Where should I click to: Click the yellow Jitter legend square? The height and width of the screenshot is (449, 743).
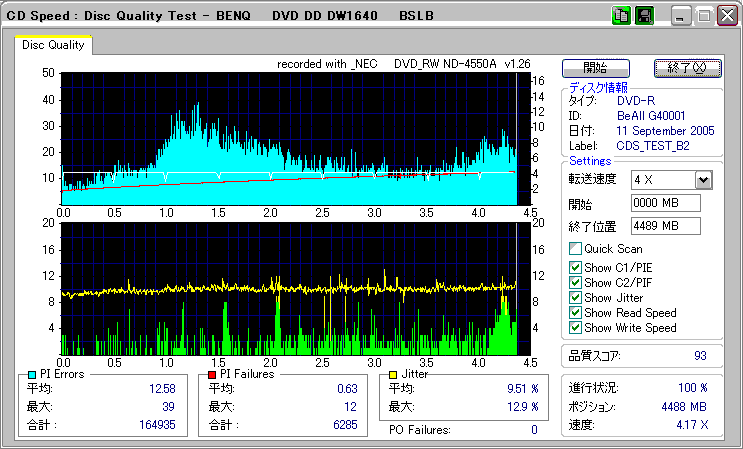(394, 374)
